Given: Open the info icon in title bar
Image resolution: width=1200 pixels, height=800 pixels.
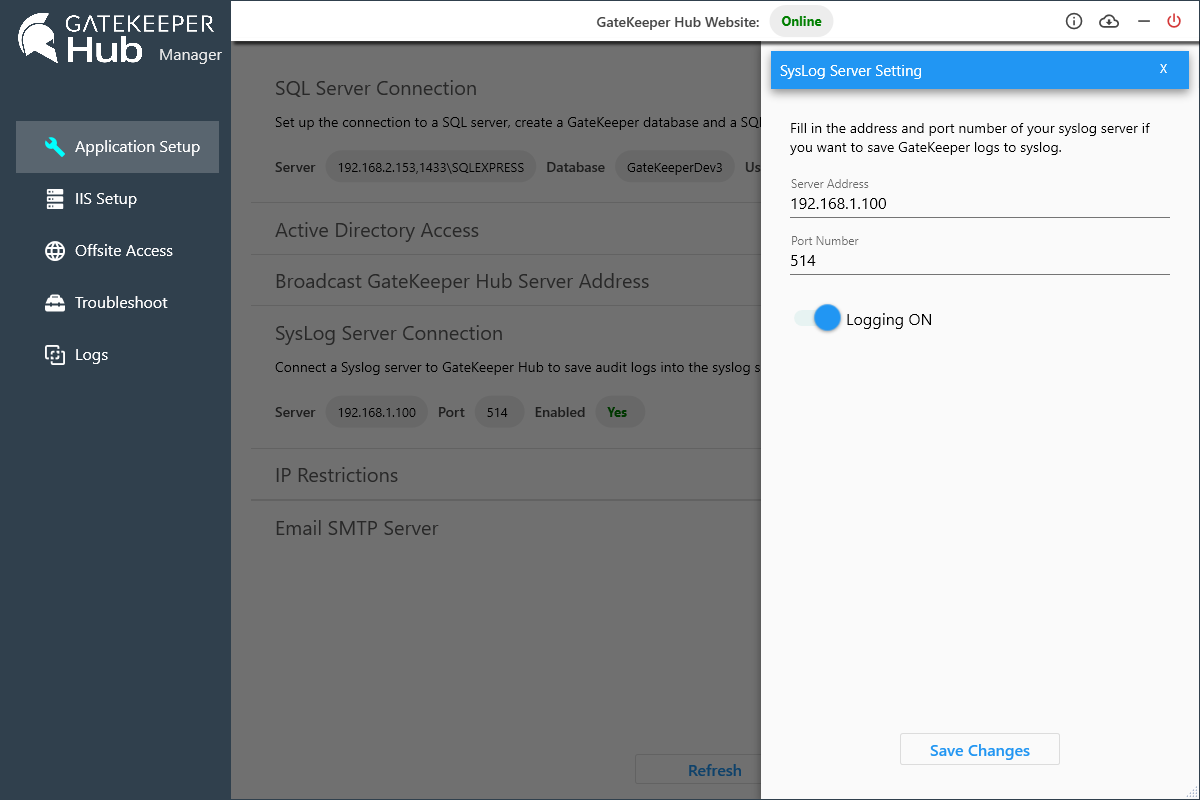Looking at the screenshot, I should [1074, 21].
